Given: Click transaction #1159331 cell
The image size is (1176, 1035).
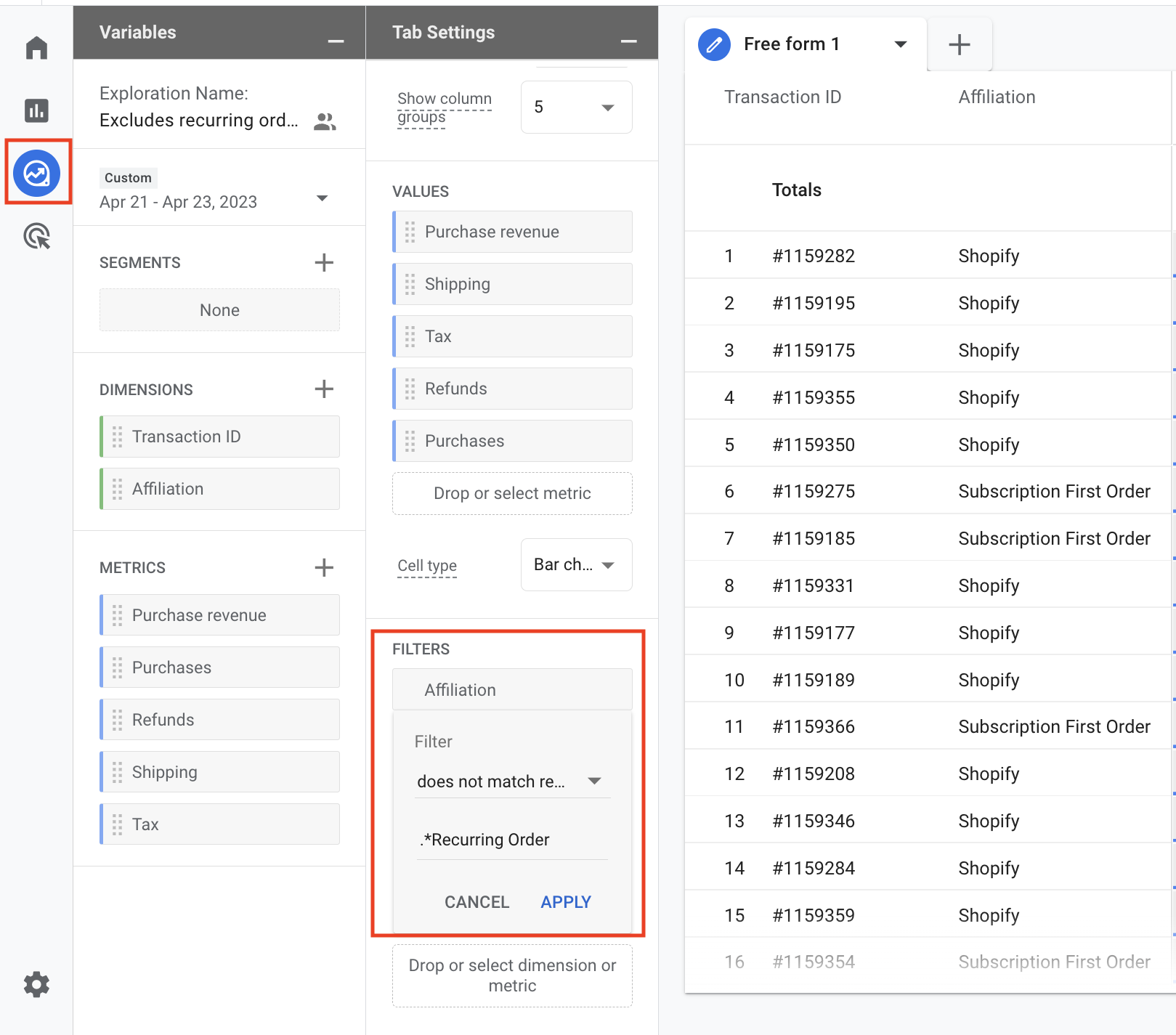Looking at the screenshot, I should pos(814,585).
